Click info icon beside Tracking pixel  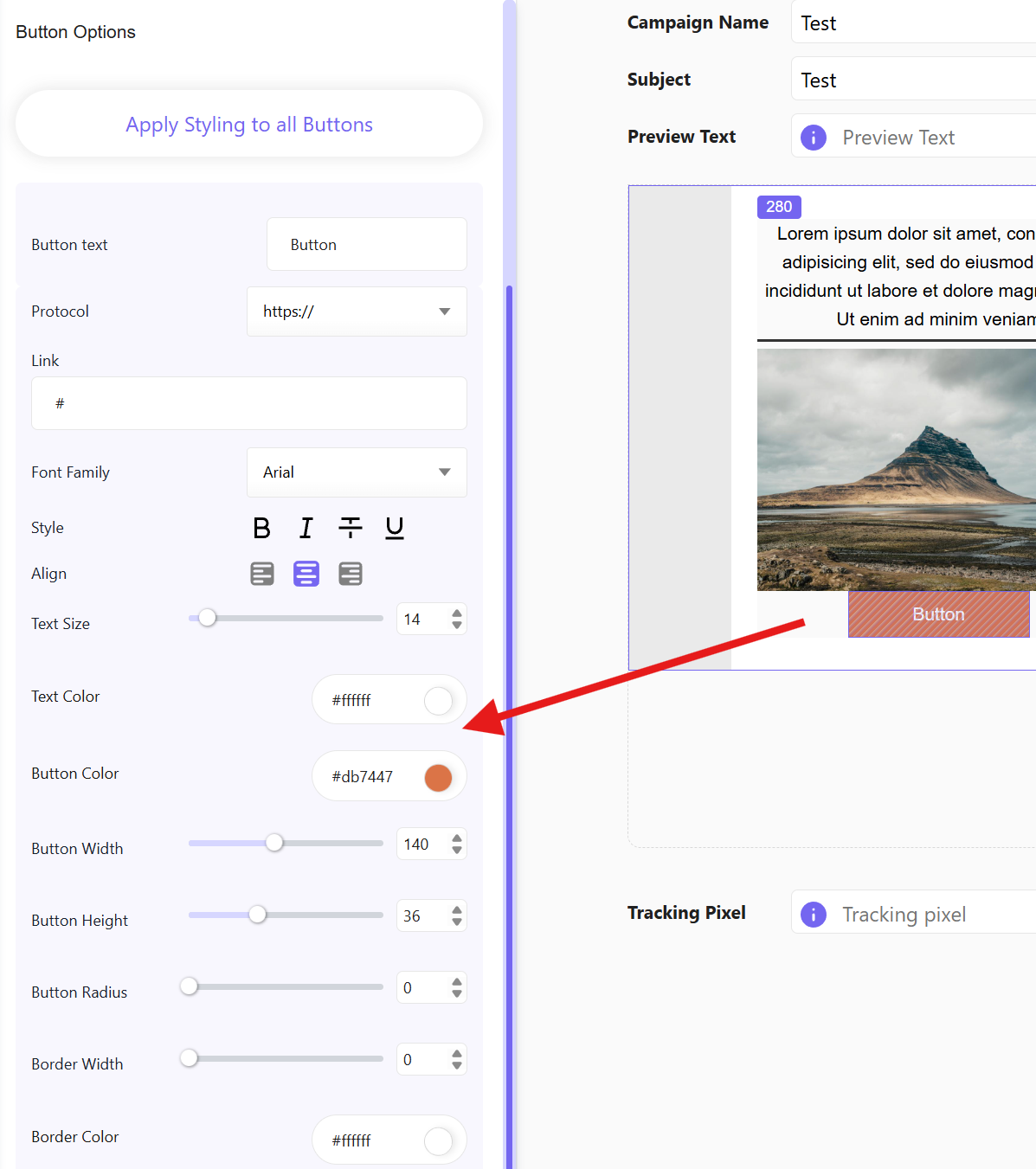click(814, 915)
